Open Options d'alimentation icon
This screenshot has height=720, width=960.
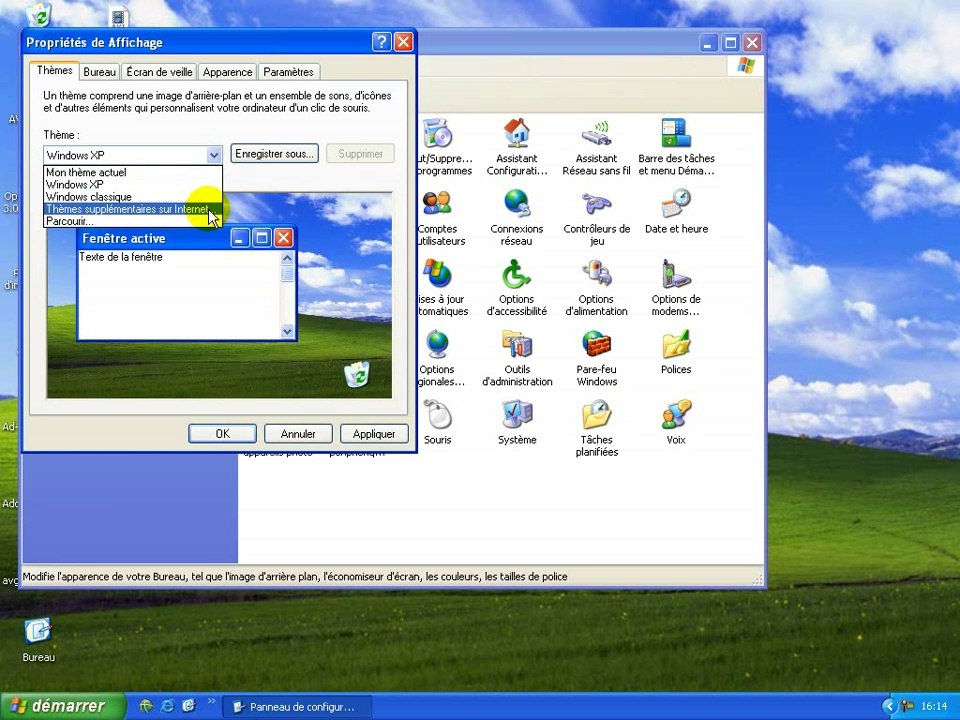(596, 276)
